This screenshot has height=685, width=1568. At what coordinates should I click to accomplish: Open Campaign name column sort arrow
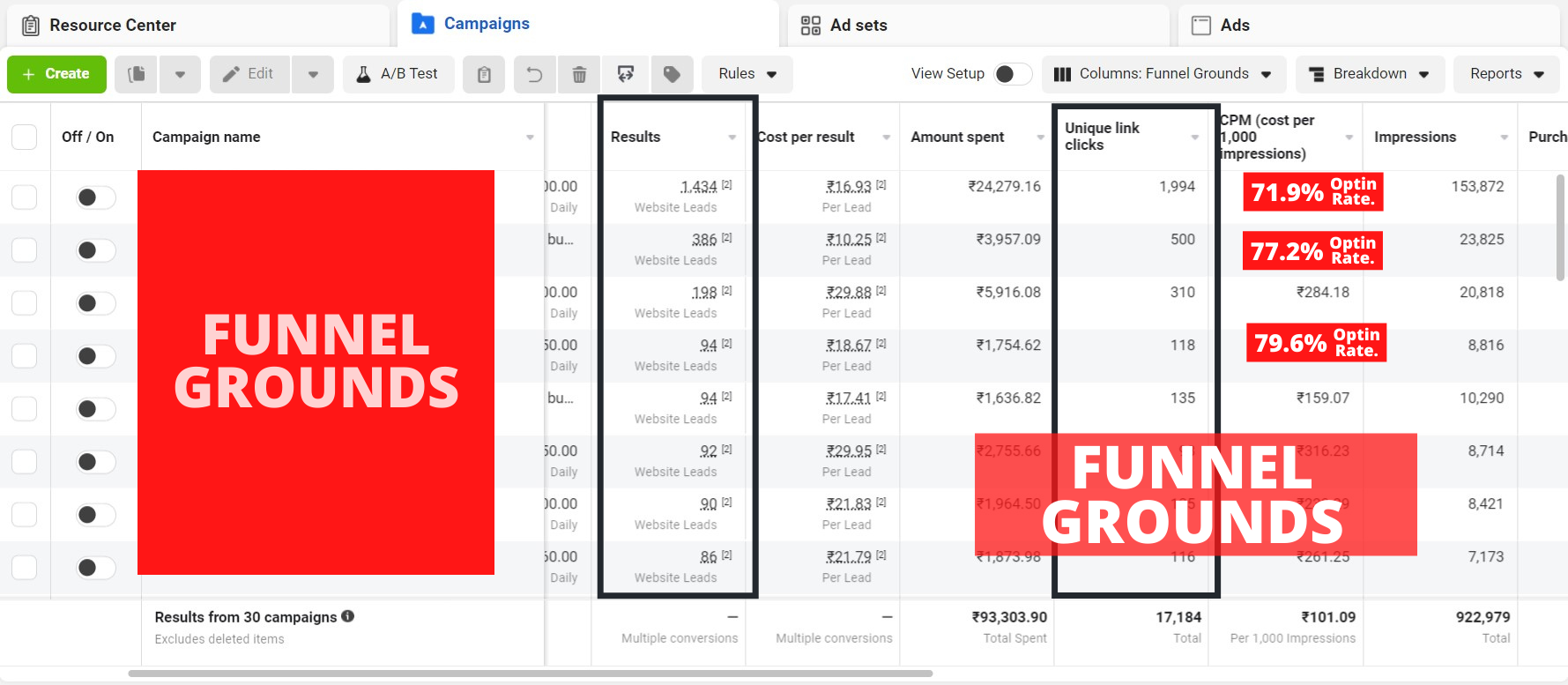(530, 138)
